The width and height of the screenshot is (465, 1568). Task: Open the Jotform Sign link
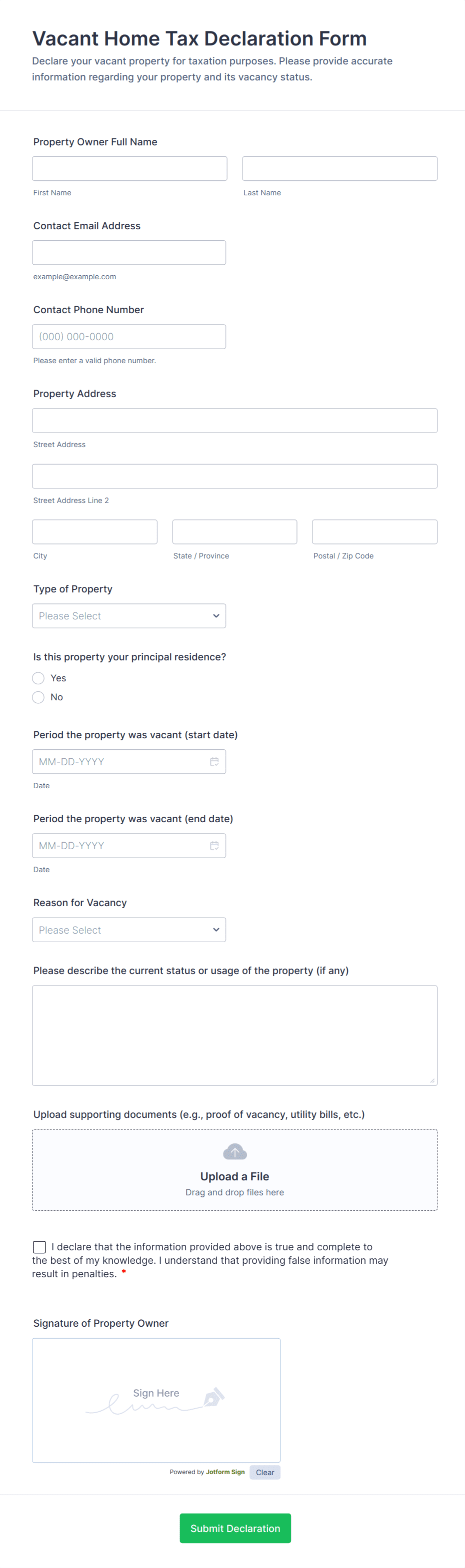click(225, 1472)
